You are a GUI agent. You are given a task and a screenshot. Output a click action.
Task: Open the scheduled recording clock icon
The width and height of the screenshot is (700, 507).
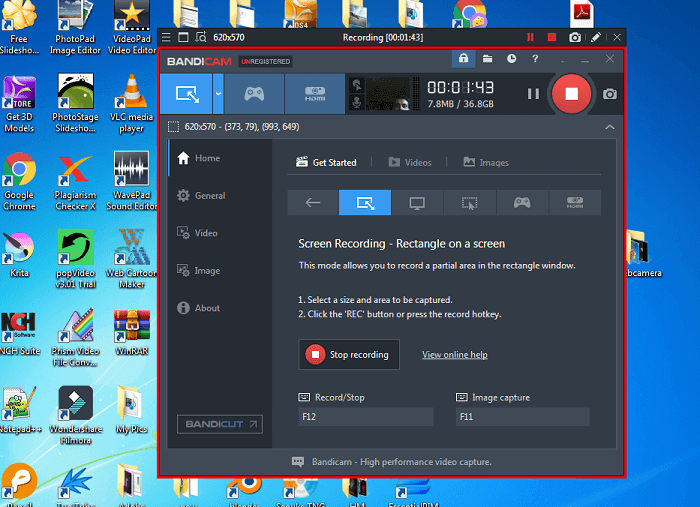[511, 58]
